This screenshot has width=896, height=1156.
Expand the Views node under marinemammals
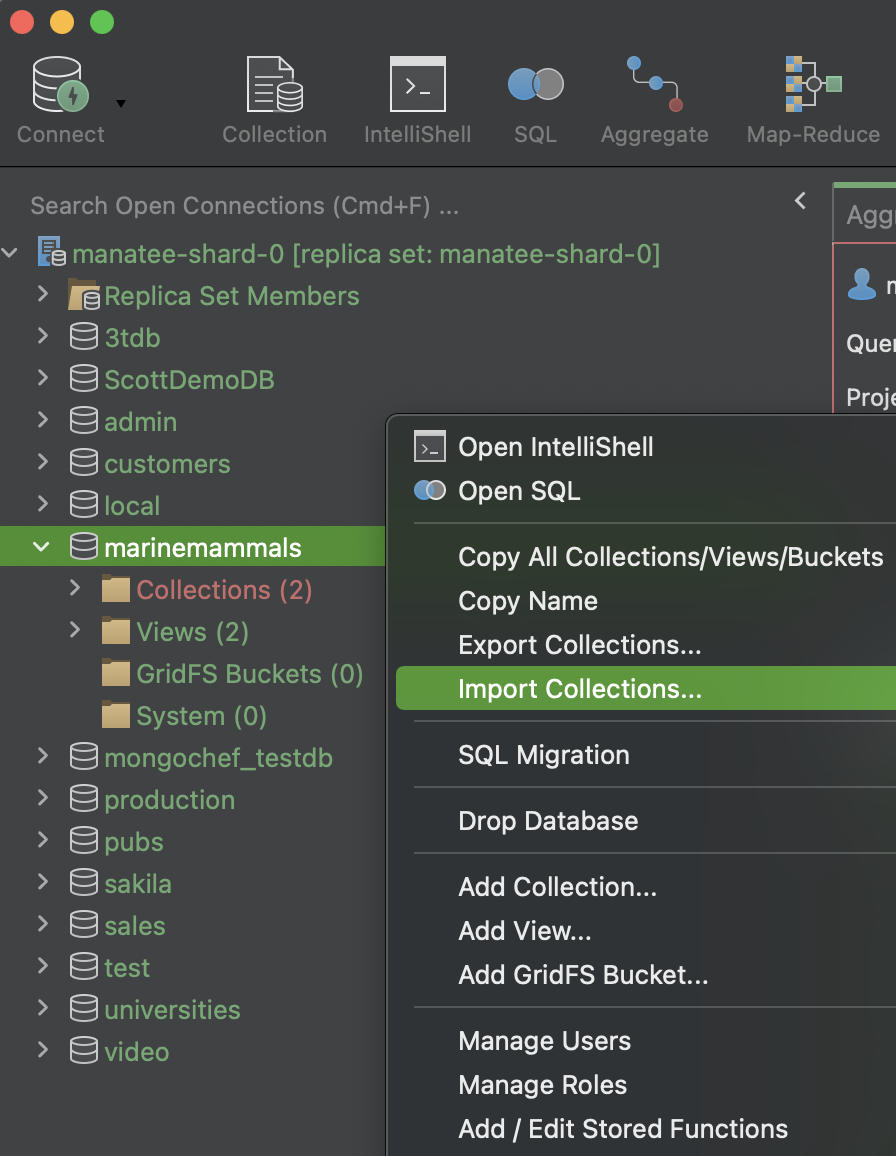click(75, 631)
